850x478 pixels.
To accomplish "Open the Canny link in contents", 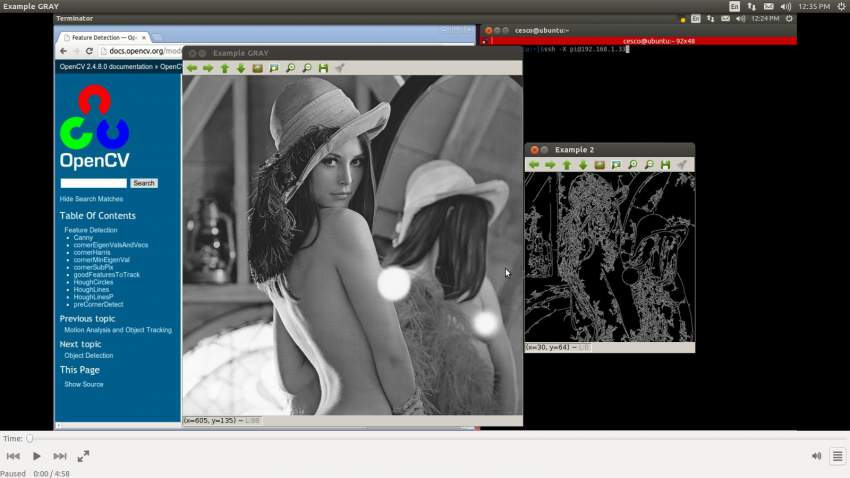I will pyautogui.click(x=83, y=237).
